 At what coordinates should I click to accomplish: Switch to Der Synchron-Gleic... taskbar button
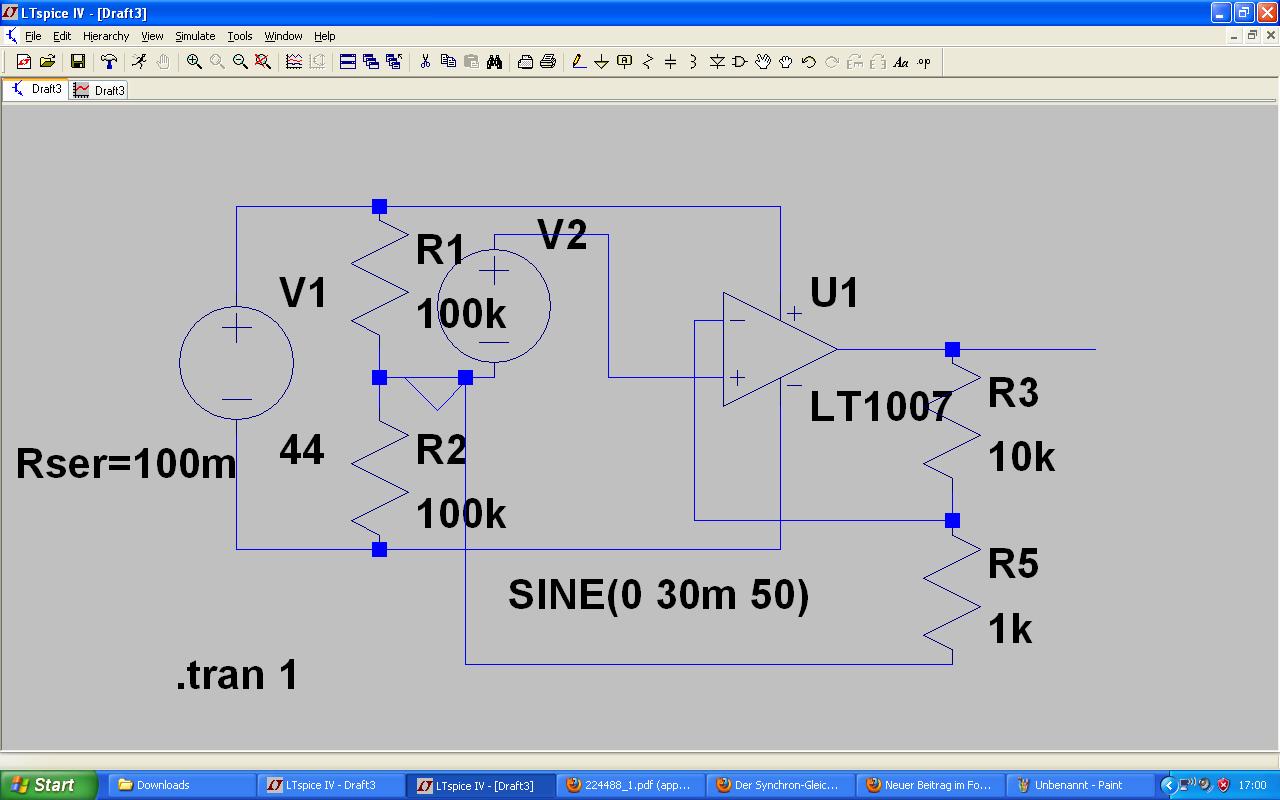[781, 785]
